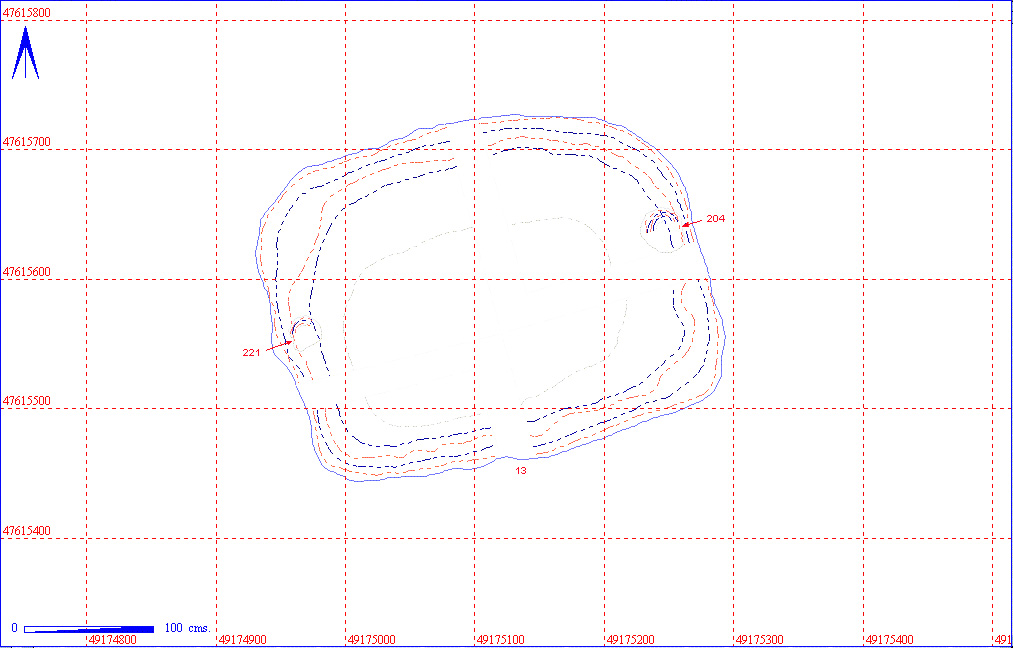This screenshot has width=1013, height=648.
Task: Click the '100 cms.' scale text
Action: tap(188, 628)
